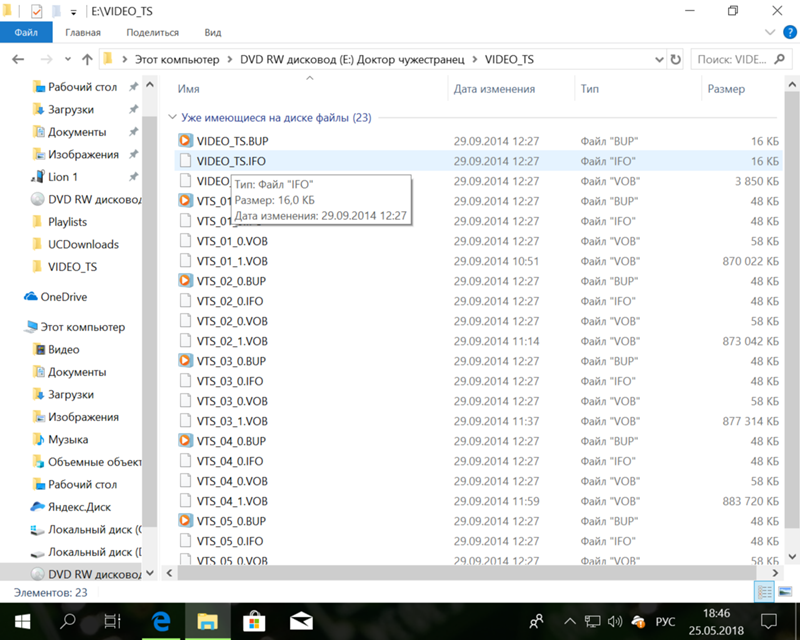Open the Файл ribbon tab

[x=26, y=32]
